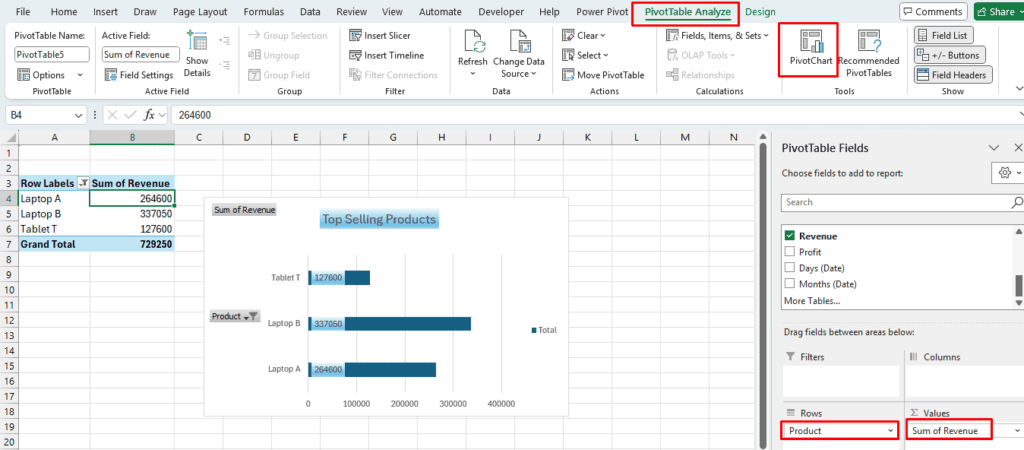Expand the Clear dropdown
The width and height of the screenshot is (1024, 450).
(583, 35)
